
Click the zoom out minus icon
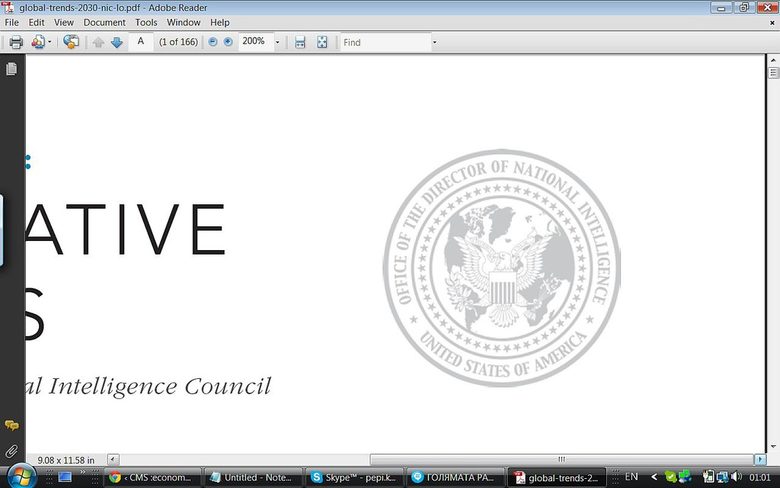click(213, 42)
